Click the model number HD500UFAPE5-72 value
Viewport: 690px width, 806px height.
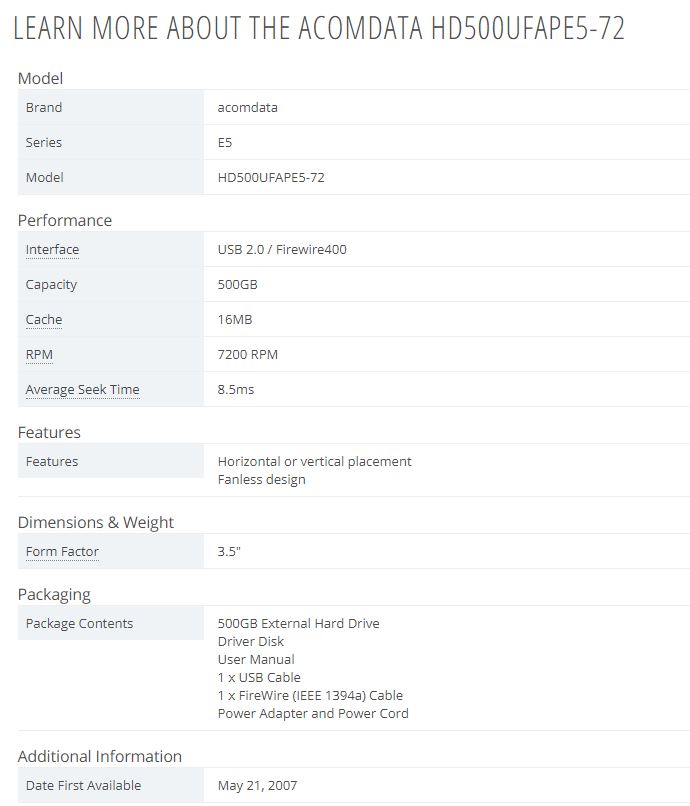270,178
